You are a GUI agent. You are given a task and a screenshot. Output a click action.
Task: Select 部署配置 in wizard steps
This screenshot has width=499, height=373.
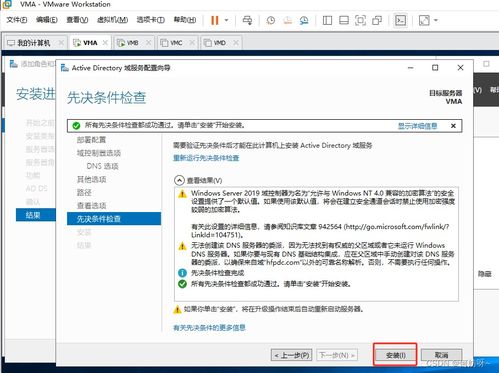(x=91, y=140)
